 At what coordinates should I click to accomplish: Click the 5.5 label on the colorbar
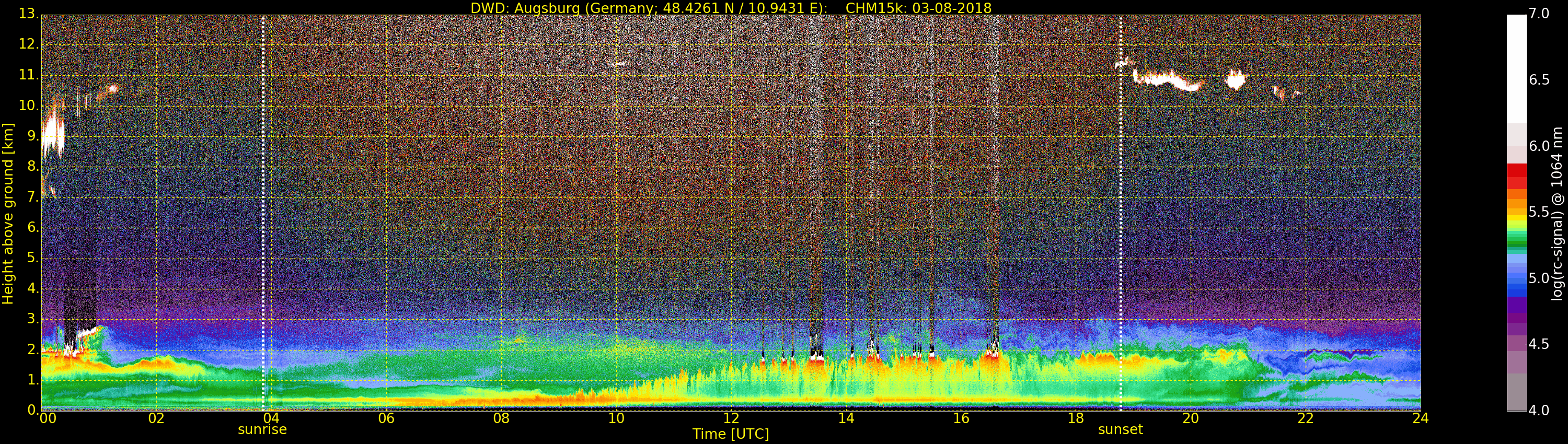pos(1539,212)
